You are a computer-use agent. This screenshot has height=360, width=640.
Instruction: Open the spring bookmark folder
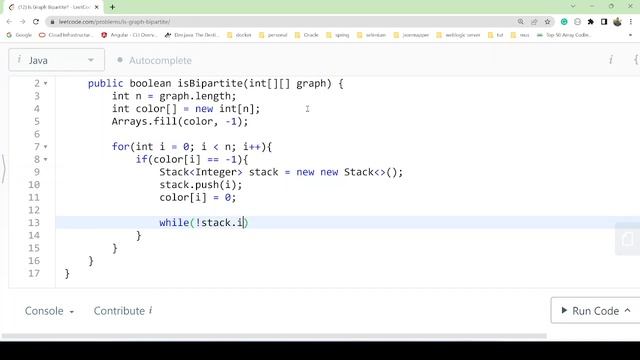coord(338,35)
